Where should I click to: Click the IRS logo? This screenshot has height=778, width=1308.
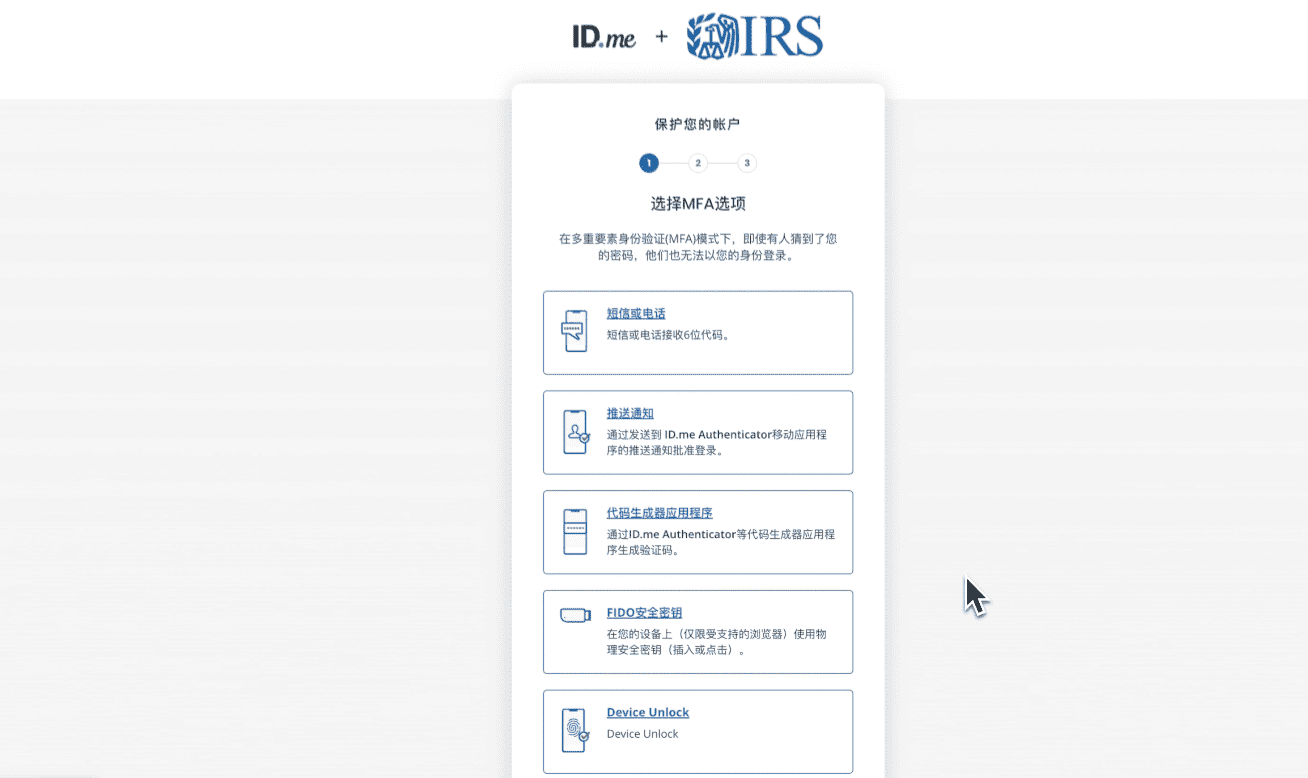coord(755,36)
